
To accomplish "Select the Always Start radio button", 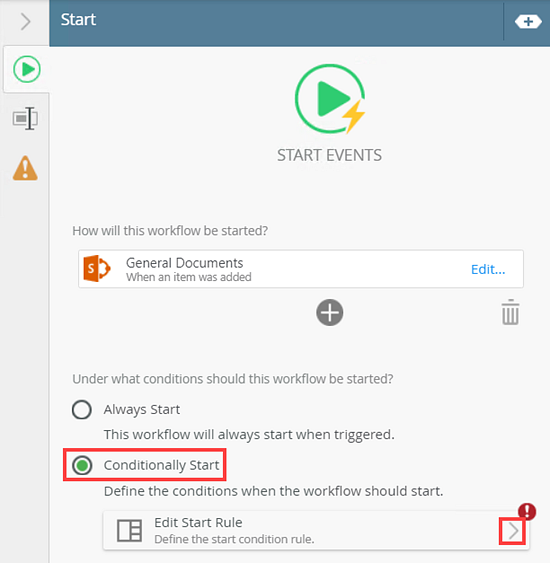I will [x=82, y=409].
